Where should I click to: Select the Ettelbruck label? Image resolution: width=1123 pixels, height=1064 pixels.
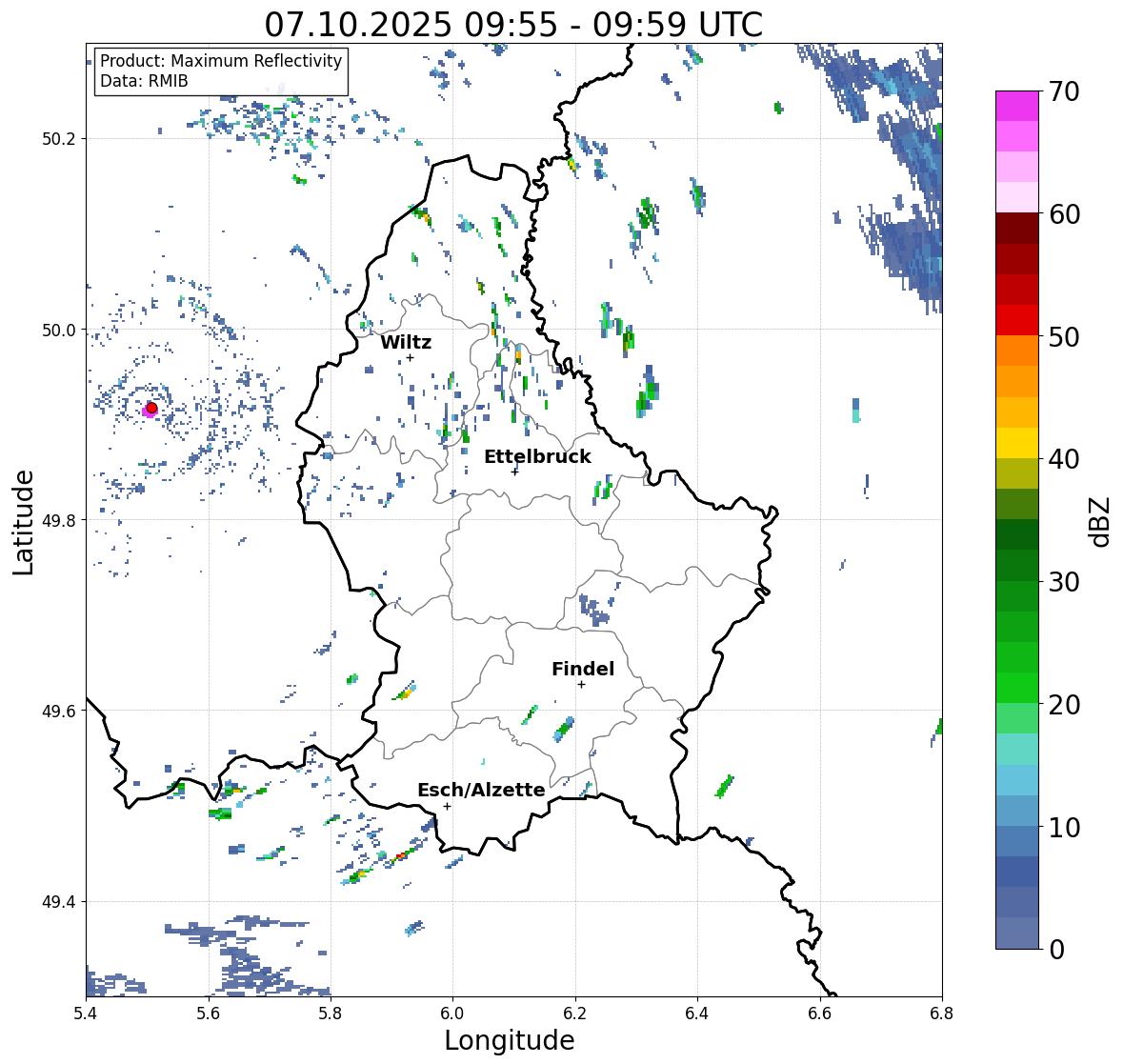[537, 456]
